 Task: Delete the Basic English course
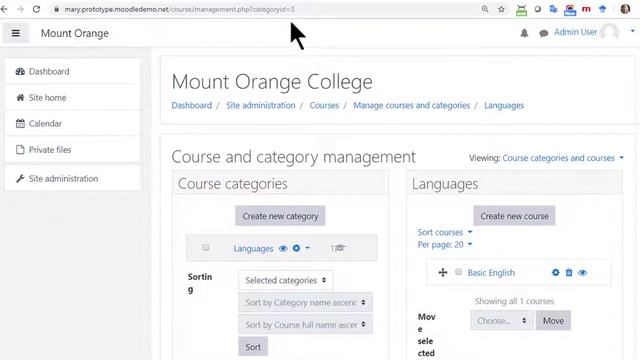coord(569,272)
